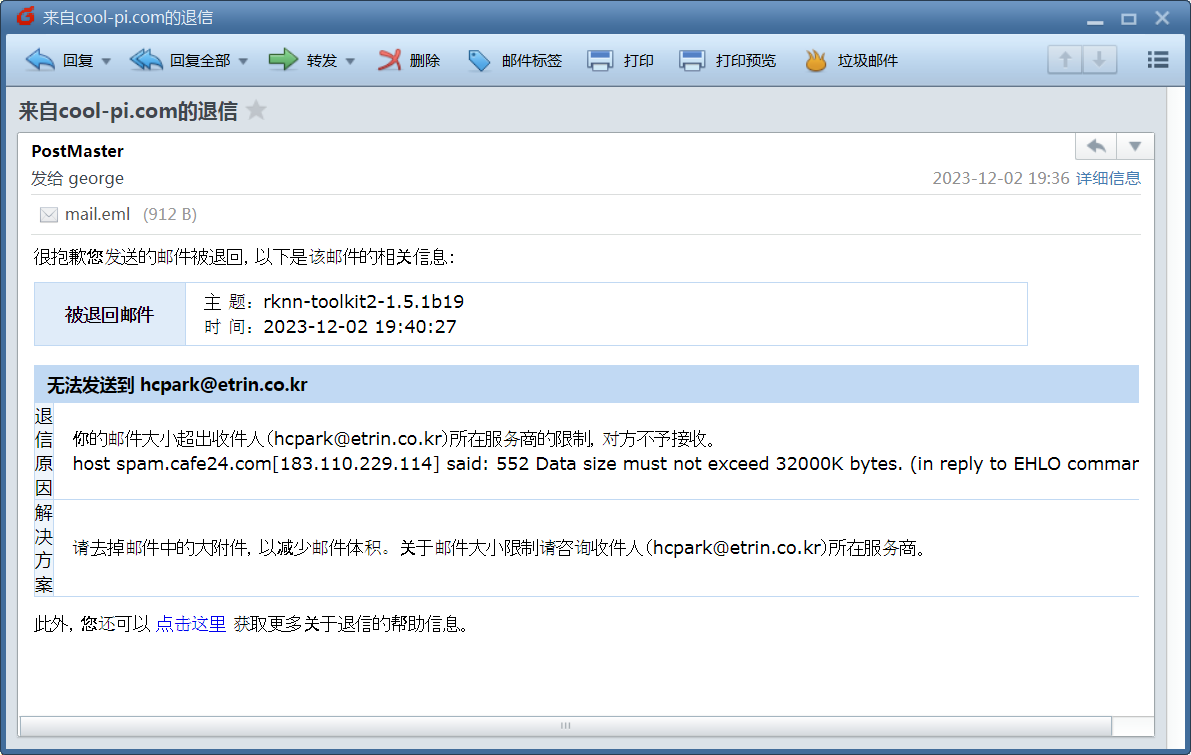Click the Foxmail logo in title bar
Viewport: 1191px width, 755px height.
pyautogui.click(x=25, y=16)
